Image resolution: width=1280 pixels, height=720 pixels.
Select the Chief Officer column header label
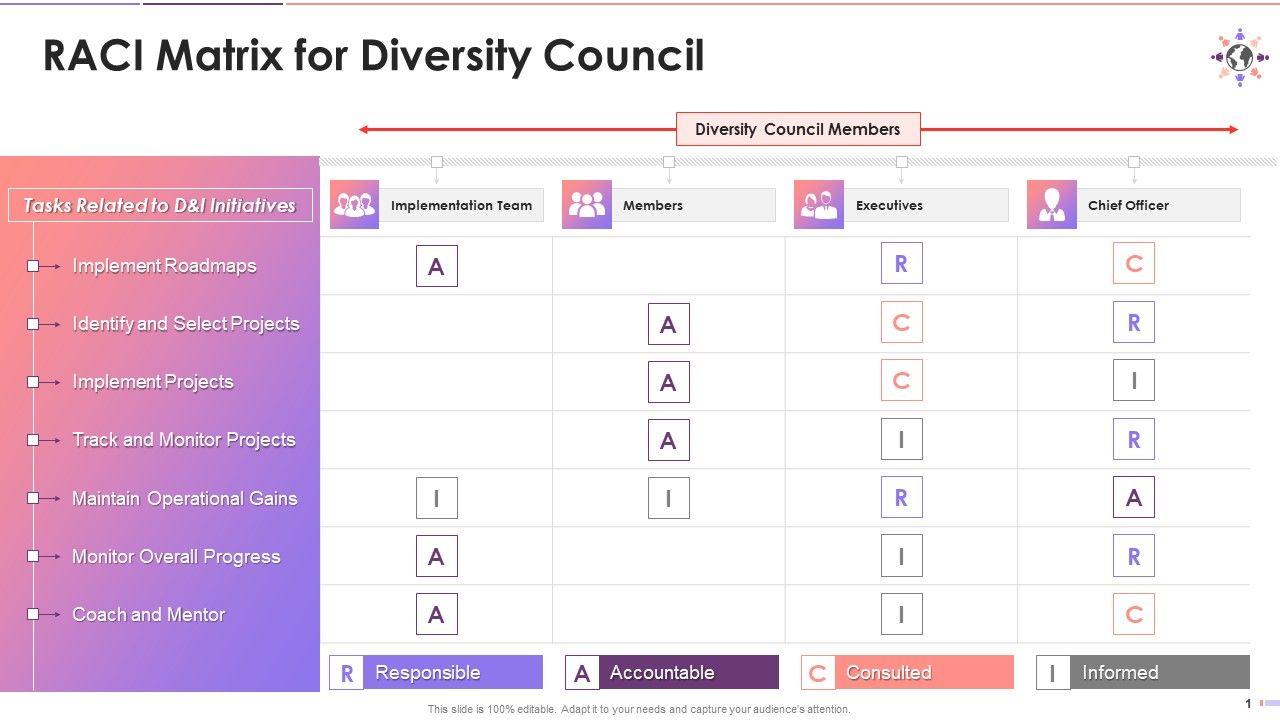coord(1128,205)
